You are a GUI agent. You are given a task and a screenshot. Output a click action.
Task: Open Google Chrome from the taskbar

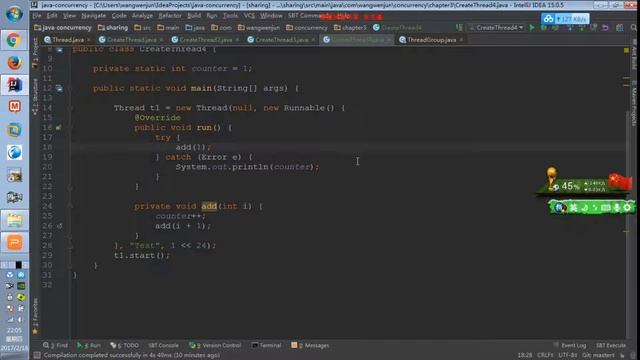[x=14, y=40]
